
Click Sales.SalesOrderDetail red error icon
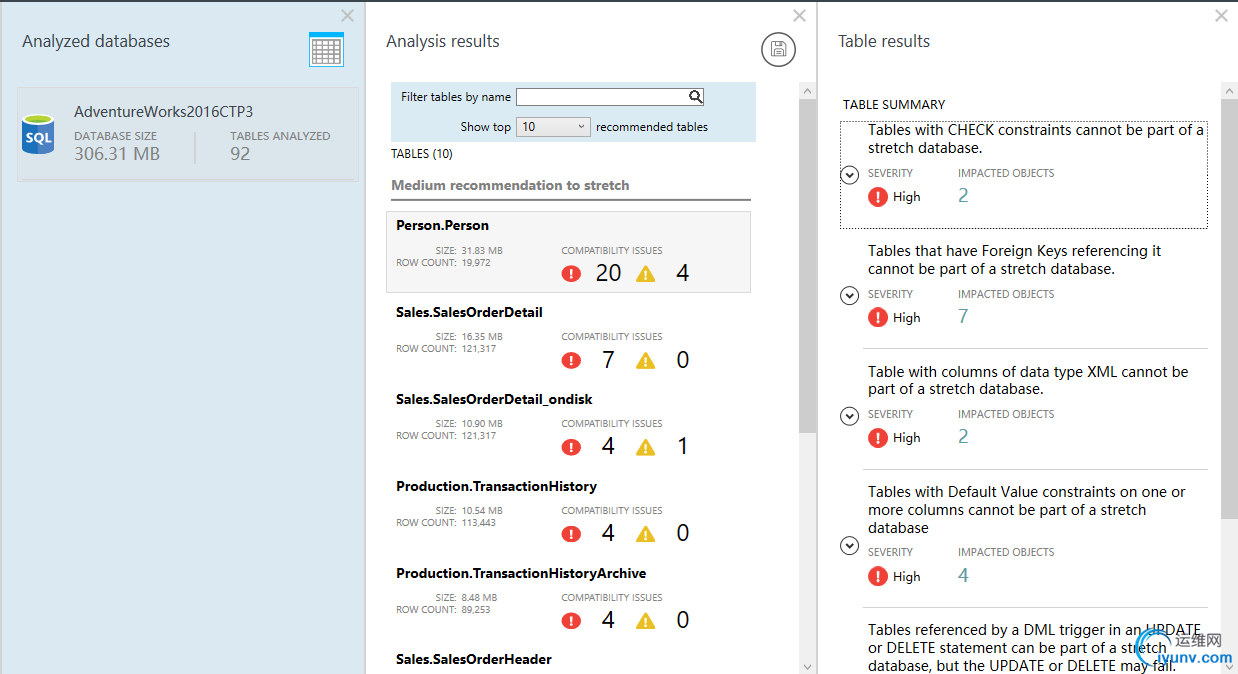pos(571,360)
